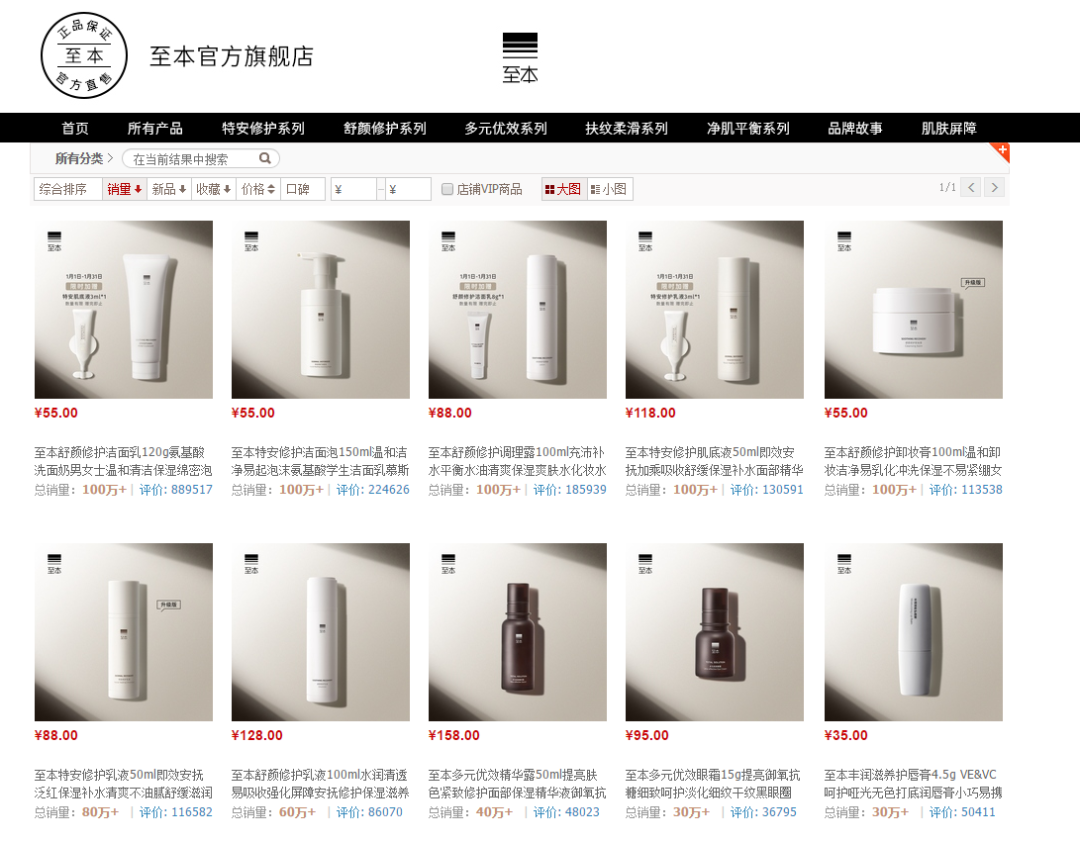Viewport: 1080px width, 841px height.
Task: Click the round 正品保证 store seal logo
Action: (x=84, y=55)
